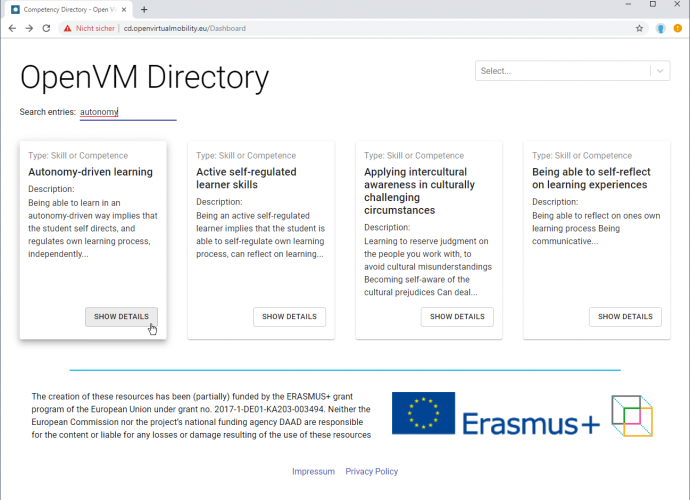This screenshot has width=690, height=500.
Task: Go forward with the browser forward arrow
Action: pos(29,28)
